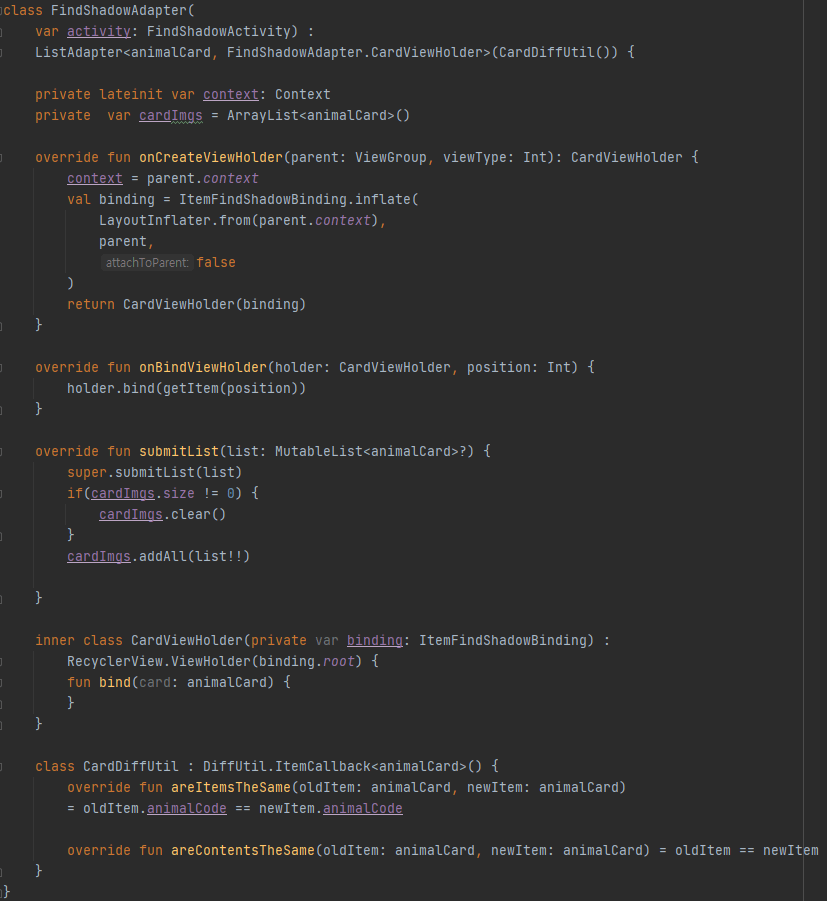Click the underlined context property
The width and height of the screenshot is (827, 901).
(230, 94)
